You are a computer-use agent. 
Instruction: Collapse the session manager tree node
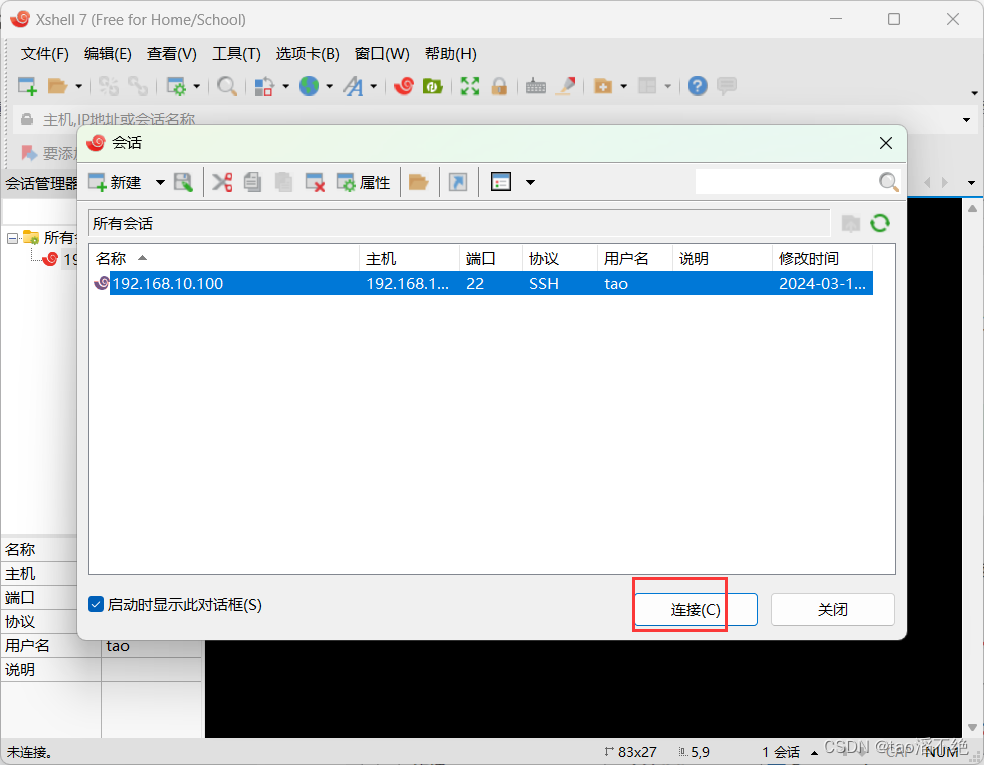tap(12, 238)
